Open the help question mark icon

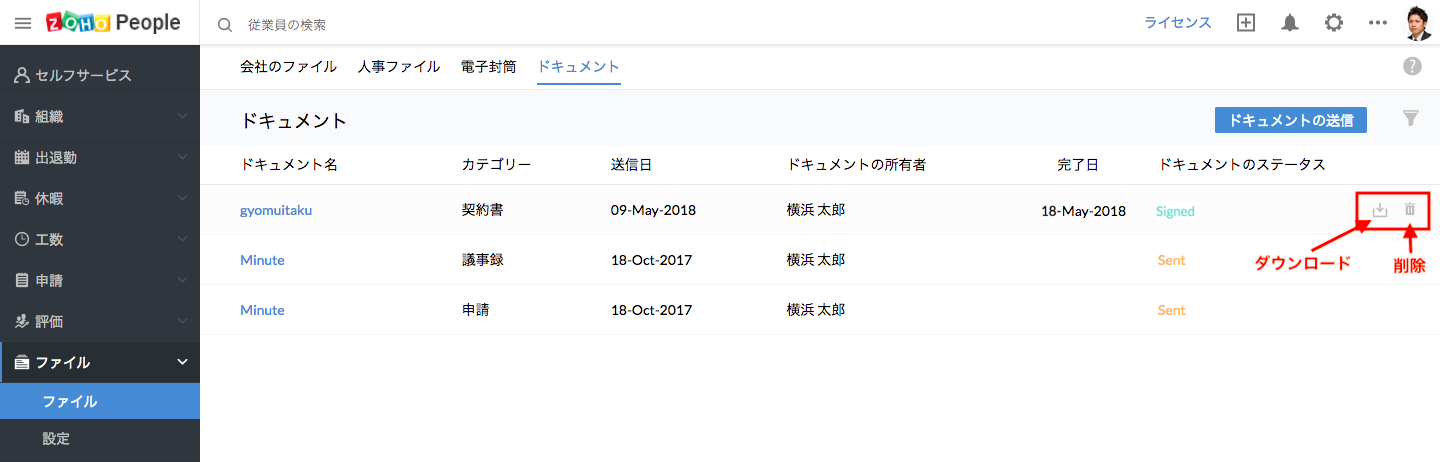coord(1412,67)
